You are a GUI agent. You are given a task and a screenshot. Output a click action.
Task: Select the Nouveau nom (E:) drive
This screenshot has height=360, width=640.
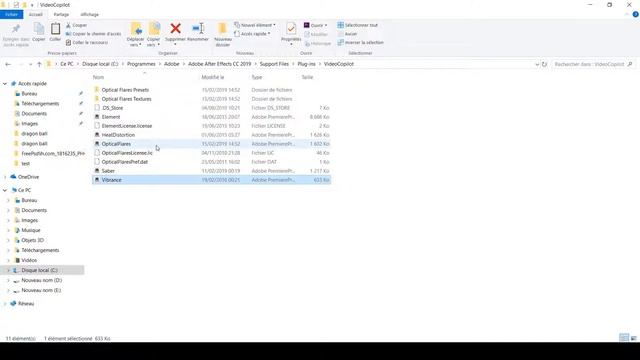[41, 291]
